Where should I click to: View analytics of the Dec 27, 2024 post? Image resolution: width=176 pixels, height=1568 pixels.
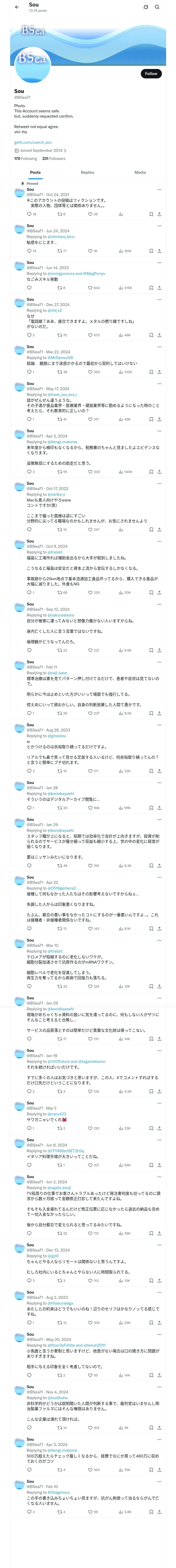pyautogui.click(x=121, y=335)
